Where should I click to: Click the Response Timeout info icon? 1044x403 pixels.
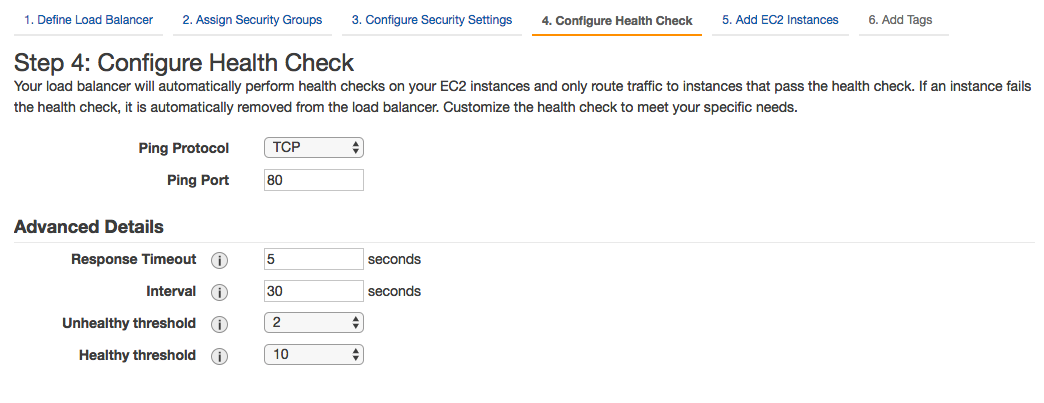click(x=219, y=260)
